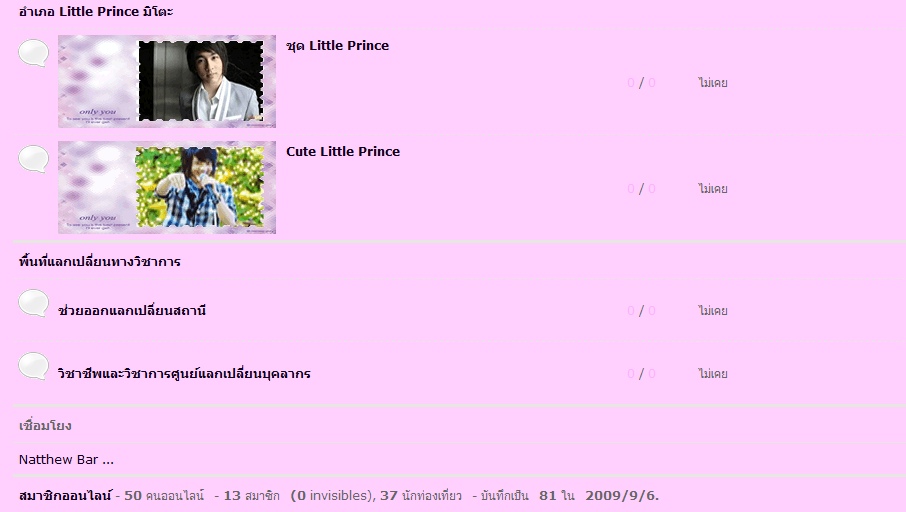Open the อำเภอ Little Prince มิโตะ category
This screenshot has width=906, height=512.
pyautogui.click(x=96, y=12)
